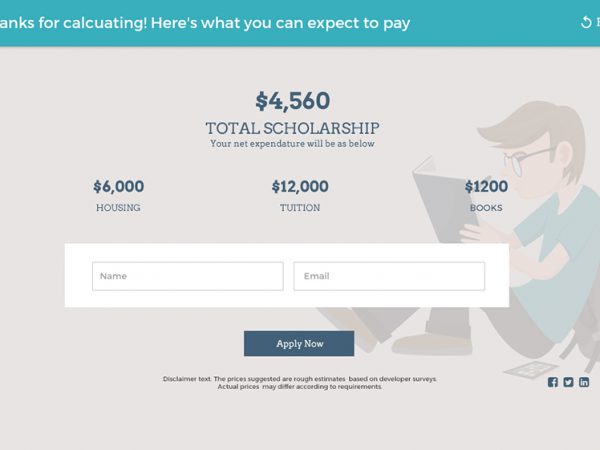Viewport: 600px width, 450px height.
Task: Click the disclaimer text paragraph
Action: click(x=300, y=383)
